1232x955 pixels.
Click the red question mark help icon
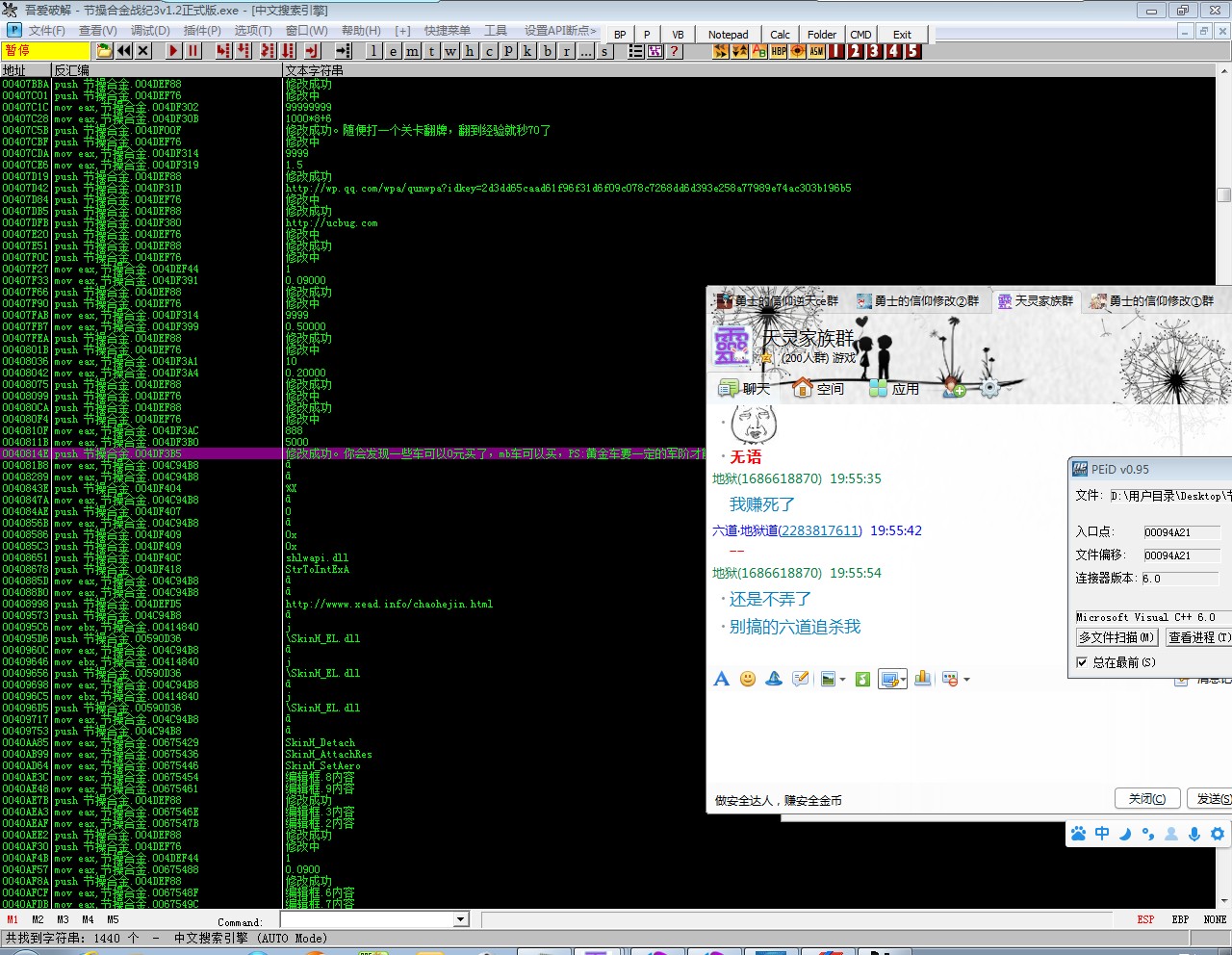click(x=675, y=51)
